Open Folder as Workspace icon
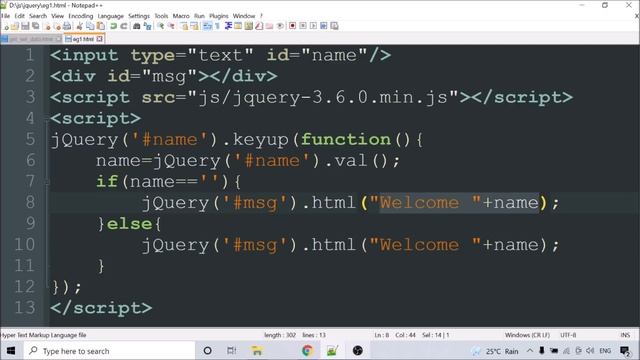Image resolution: width=640 pixels, height=360 pixels. click(x=269, y=26)
